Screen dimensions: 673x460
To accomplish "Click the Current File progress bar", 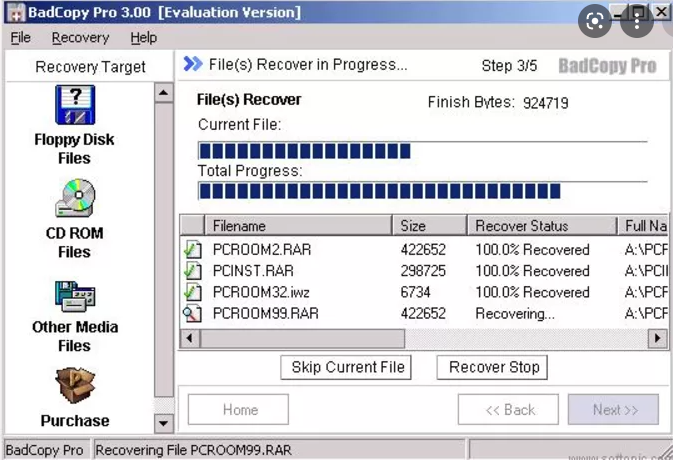I will tap(423, 151).
